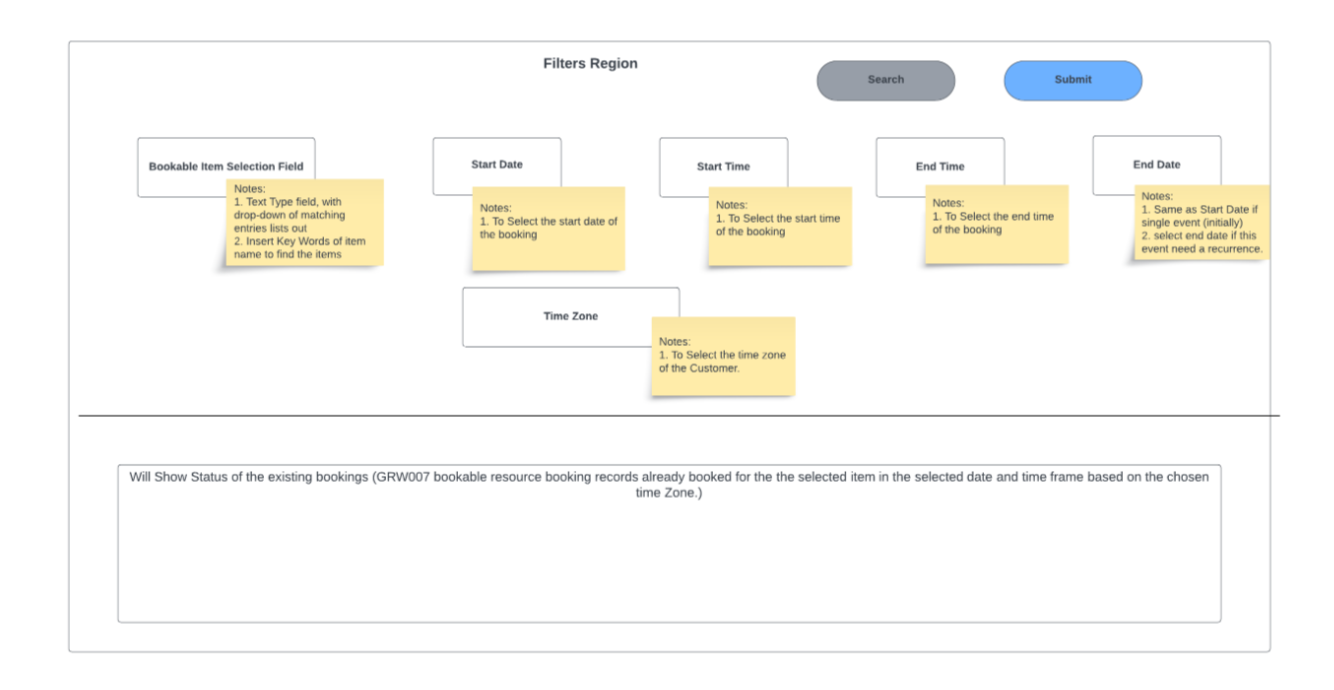Open the Start Date field
The width and height of the screenshot is (1334, 690).
pyautogui.click(x=496, y=163)
